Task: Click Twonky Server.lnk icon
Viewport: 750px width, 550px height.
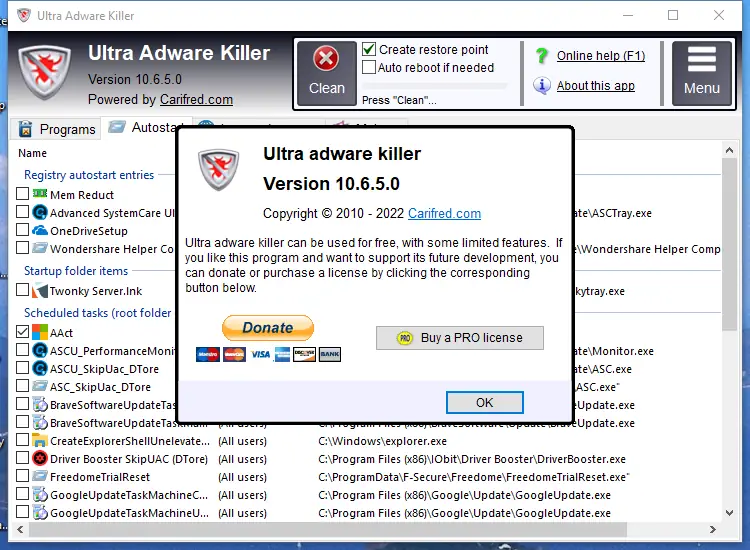Action: pos(40,291)
